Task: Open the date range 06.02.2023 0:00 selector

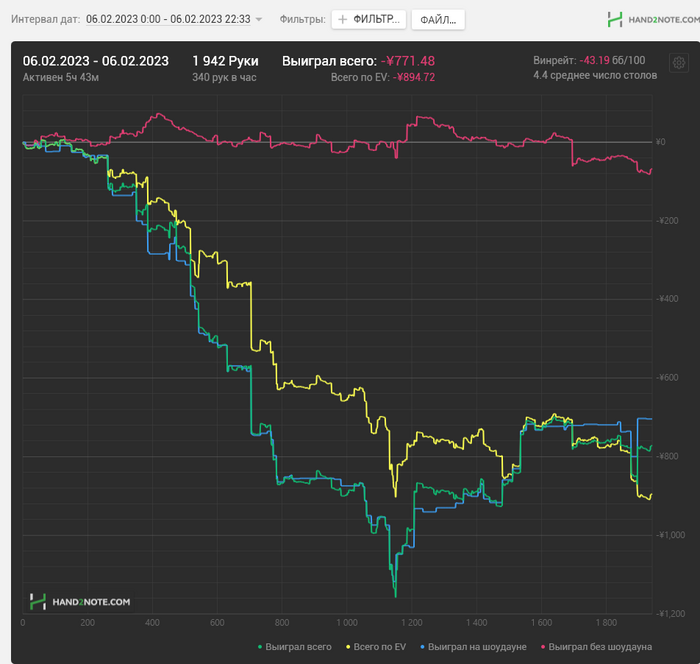Action: pos(168,19)
